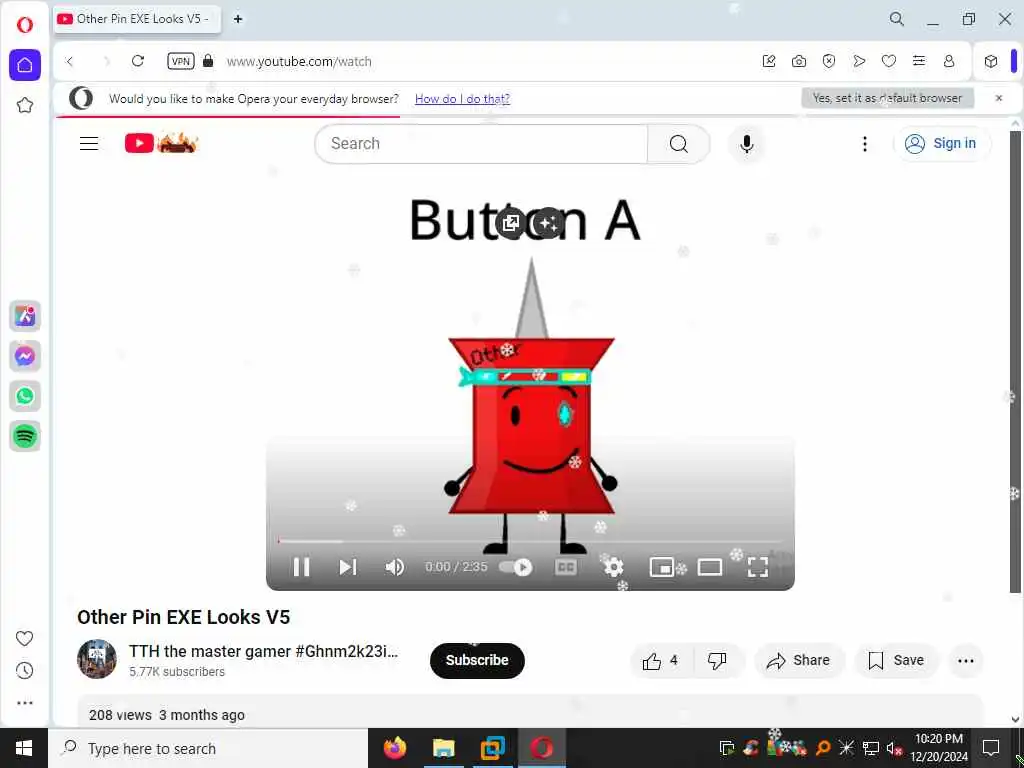
Task: Open player settings gear
Action: click(x=613, y=567)
